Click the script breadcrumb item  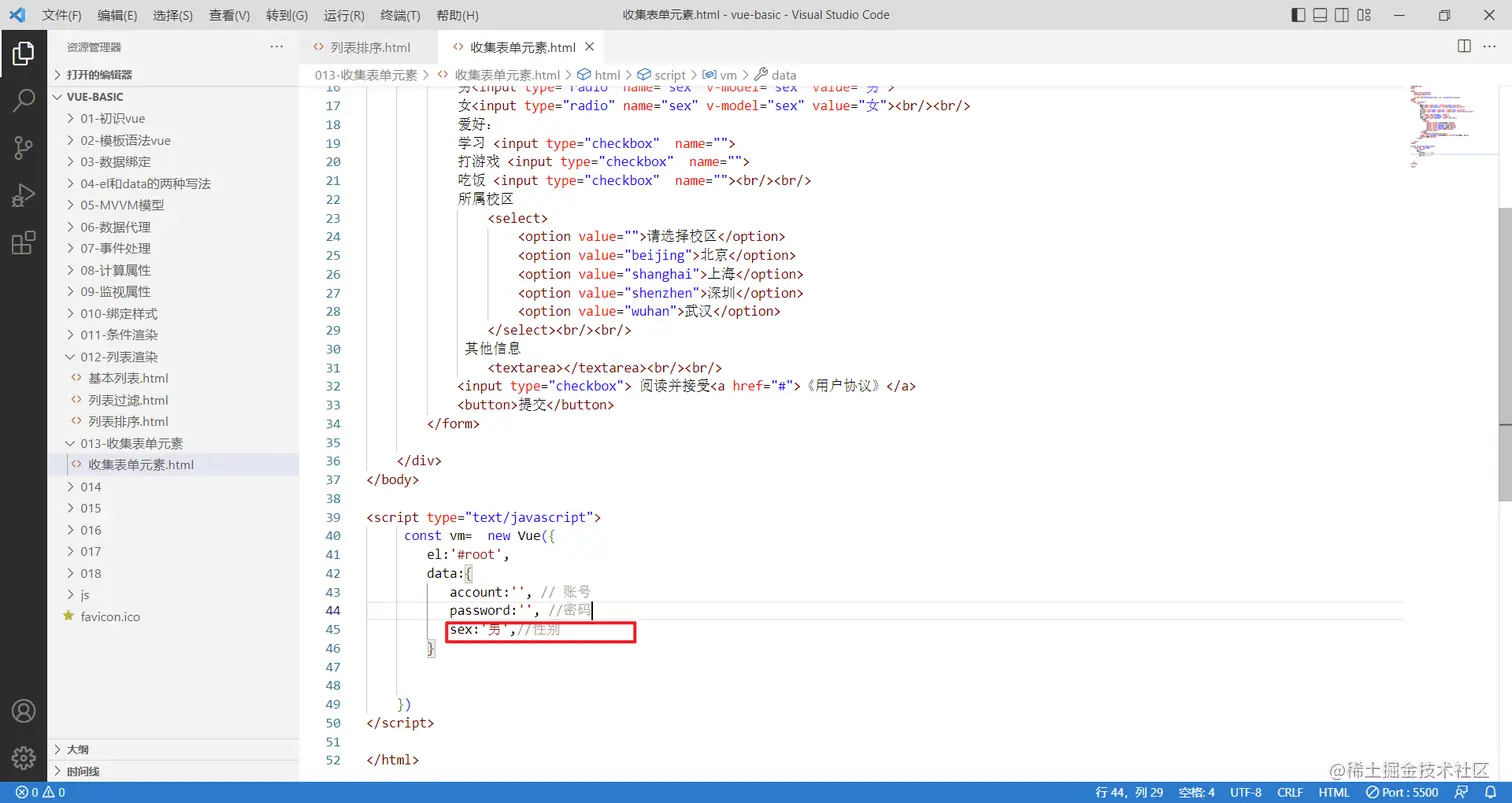662,75
